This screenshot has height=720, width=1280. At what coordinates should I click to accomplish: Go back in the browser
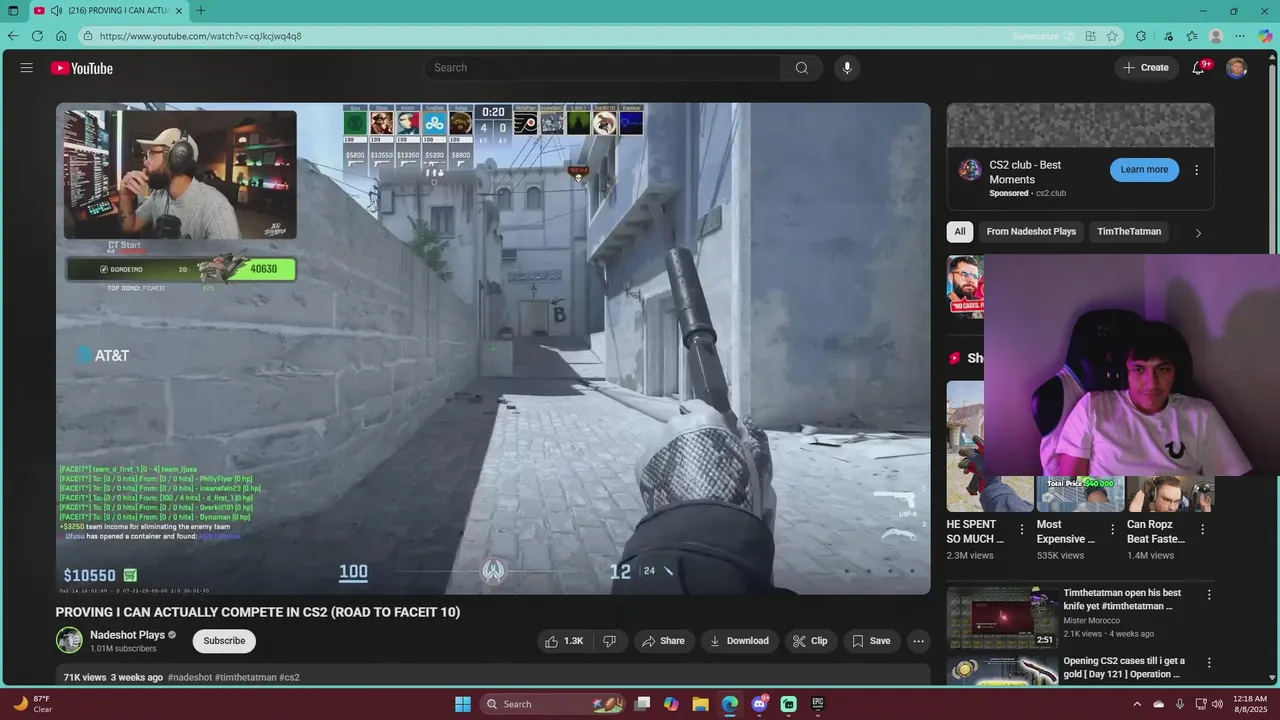(13, 36)
